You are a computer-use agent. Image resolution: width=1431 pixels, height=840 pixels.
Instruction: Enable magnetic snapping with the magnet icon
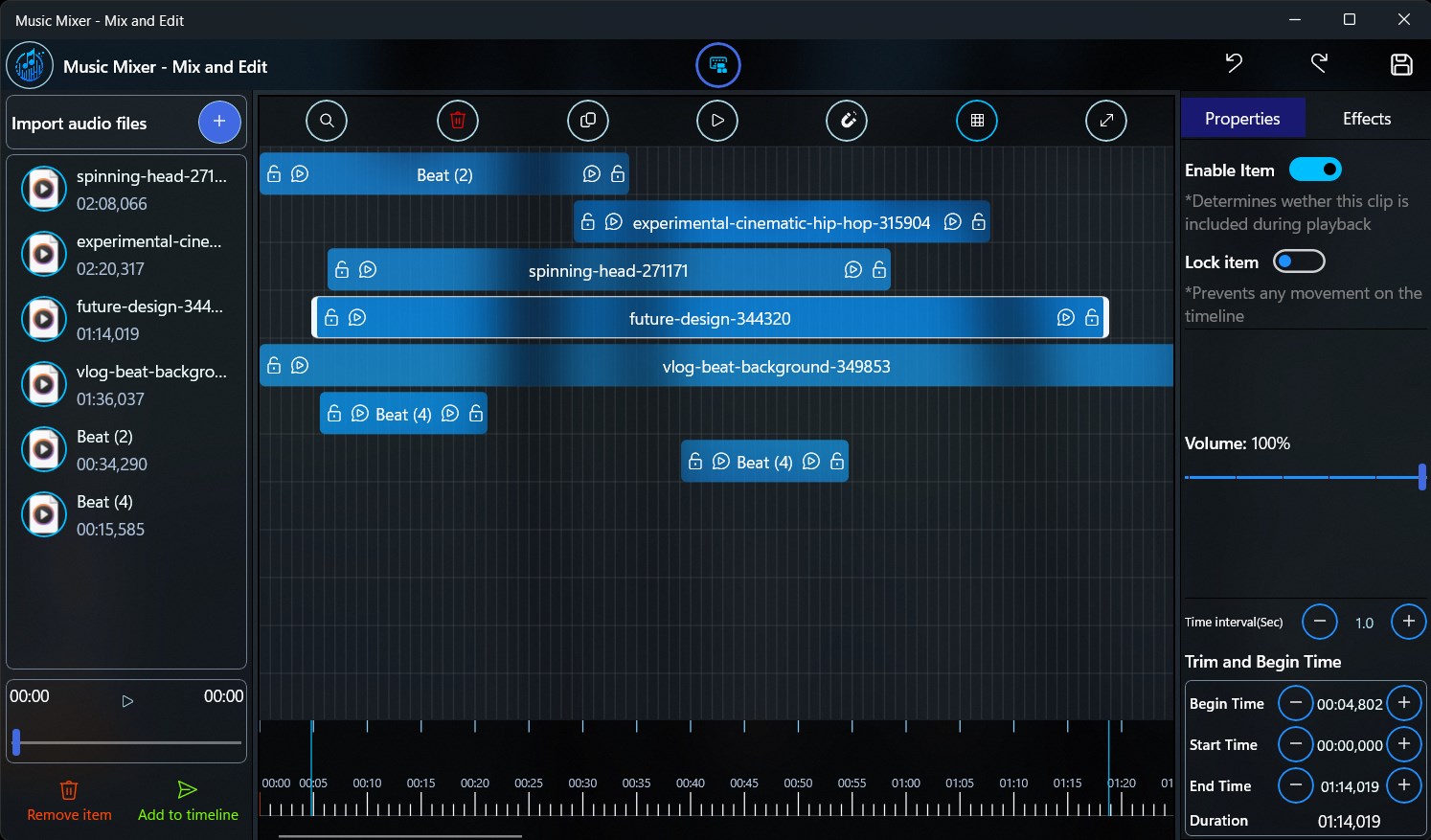(x=847, y=121)
